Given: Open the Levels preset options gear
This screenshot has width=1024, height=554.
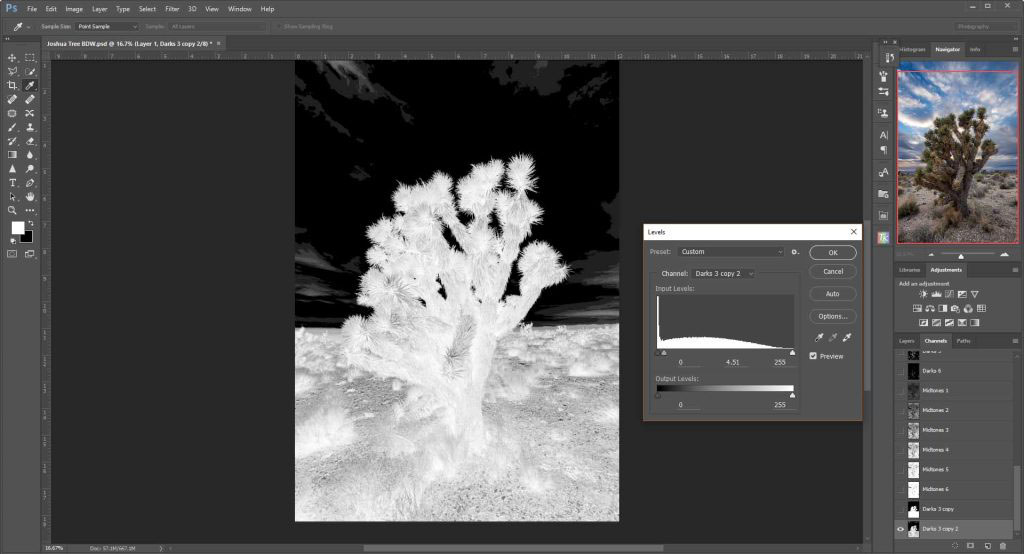Looking at the screenshot, I should (x=795, y=252).
